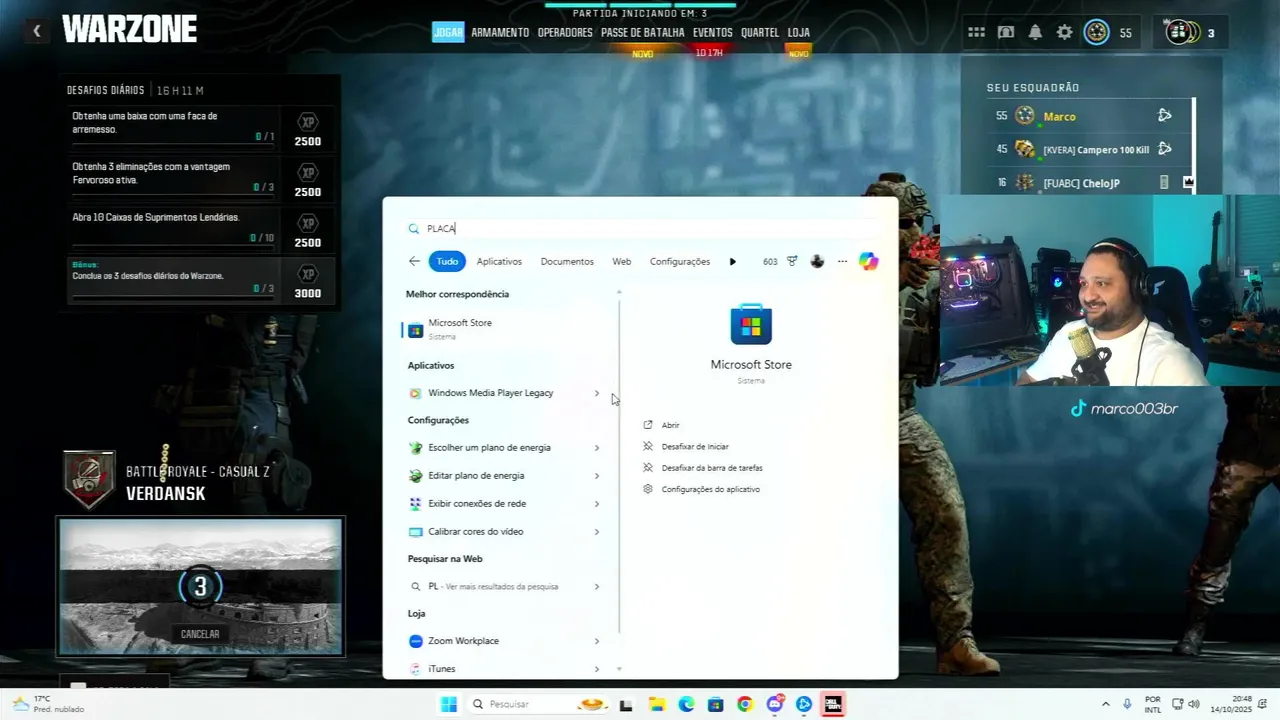Click the Verdansk map thumbnail
Screen dimensions: 1280x720
(x=200, y=587)
